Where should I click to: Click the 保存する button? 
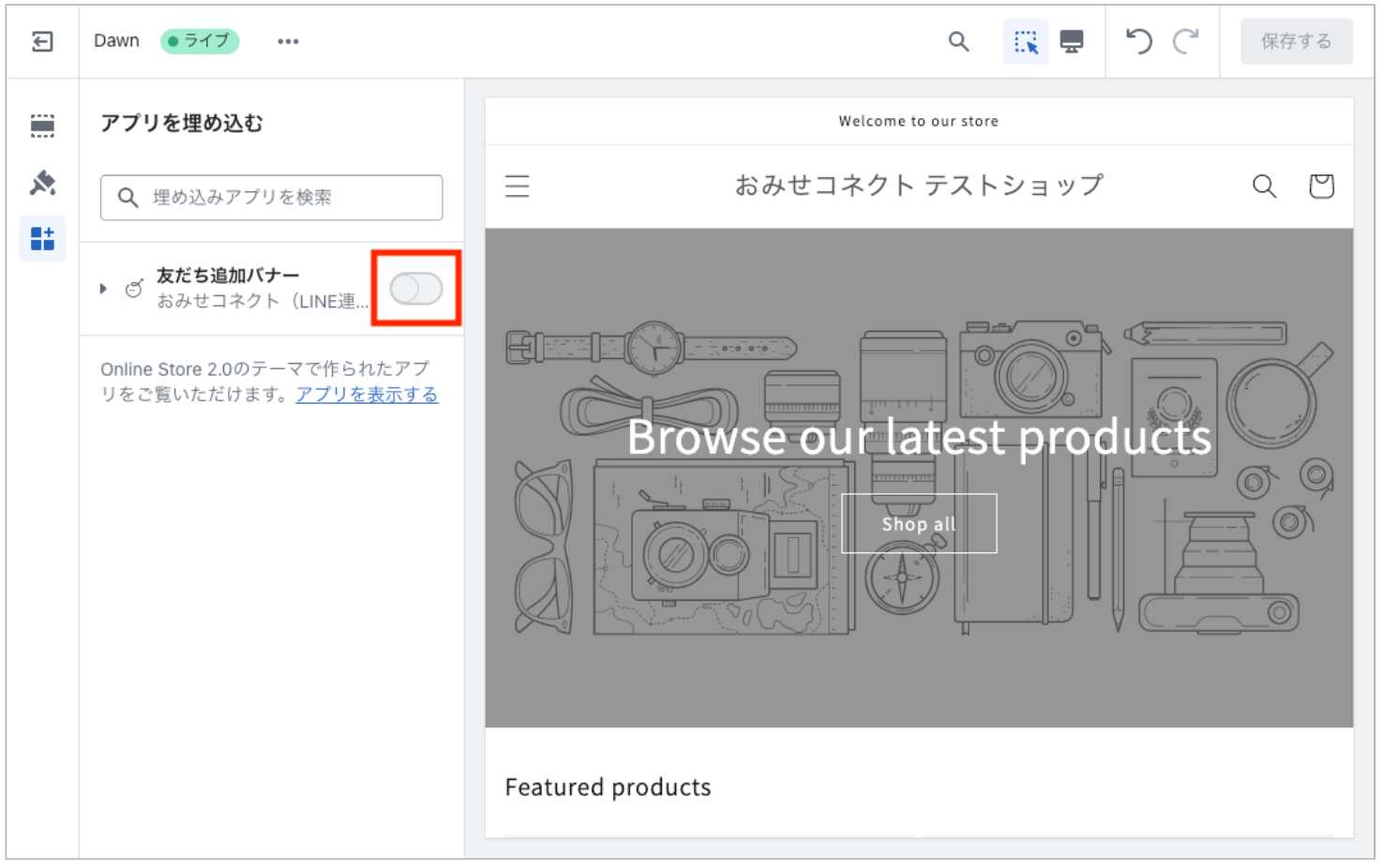(1296, 41)
